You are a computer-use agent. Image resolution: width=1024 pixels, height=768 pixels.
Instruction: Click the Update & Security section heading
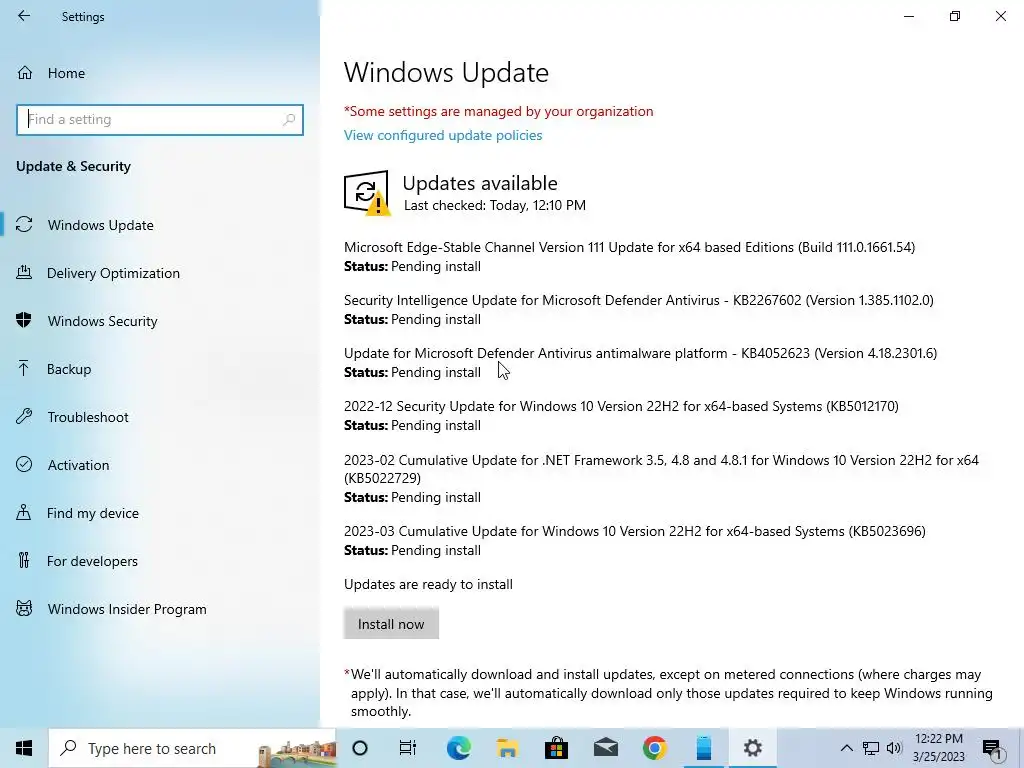coord(73,167)
